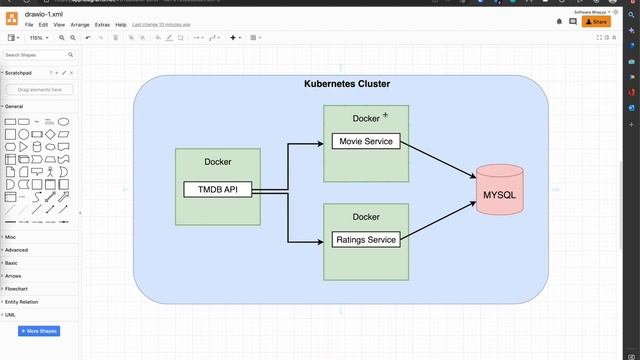The image size is (640, 360).
Task: Click the Kubernetes Cluster title text
Action: 347,84
